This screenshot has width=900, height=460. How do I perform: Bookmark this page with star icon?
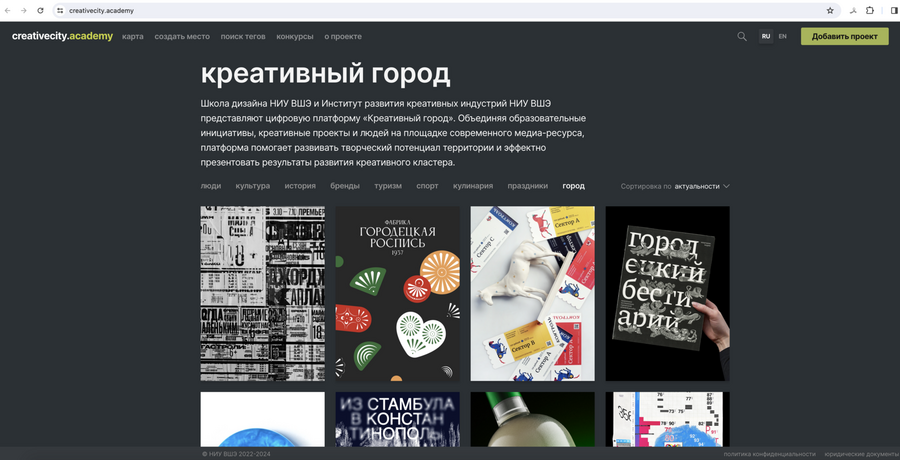[x=830, y=10]
